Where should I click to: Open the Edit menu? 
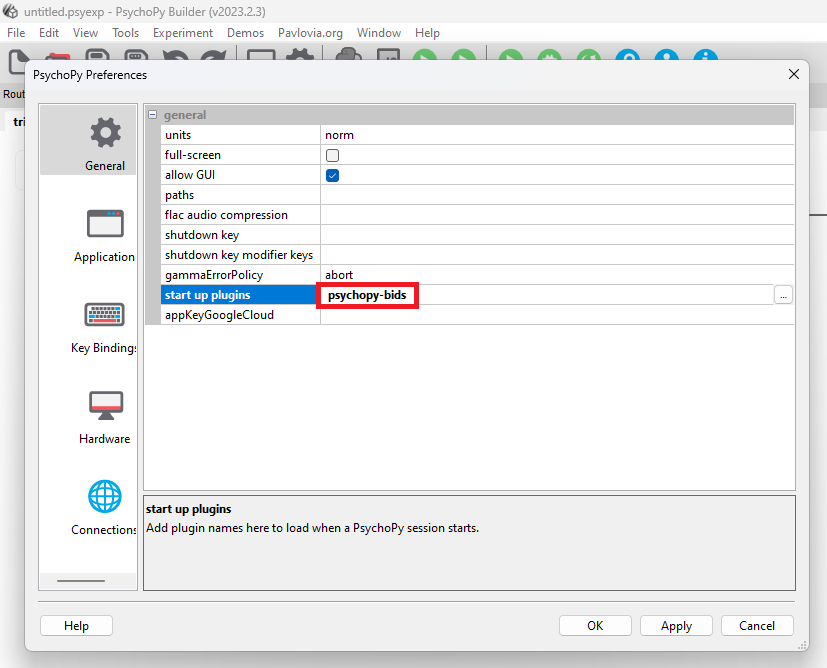49,33
